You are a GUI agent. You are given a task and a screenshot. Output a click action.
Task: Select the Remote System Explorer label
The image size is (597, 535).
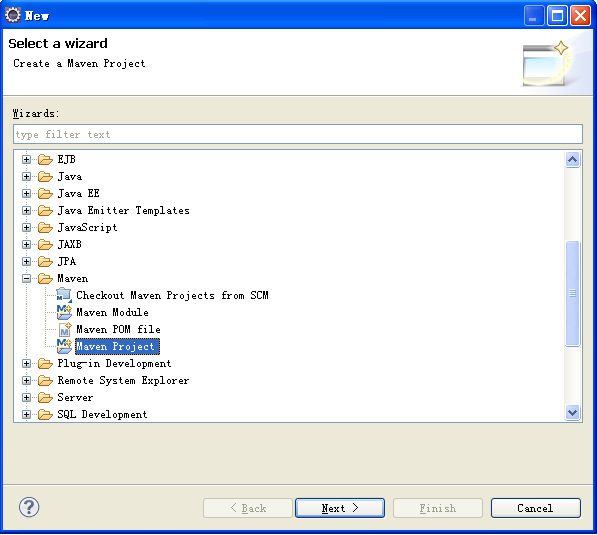(x=123, y=380)
